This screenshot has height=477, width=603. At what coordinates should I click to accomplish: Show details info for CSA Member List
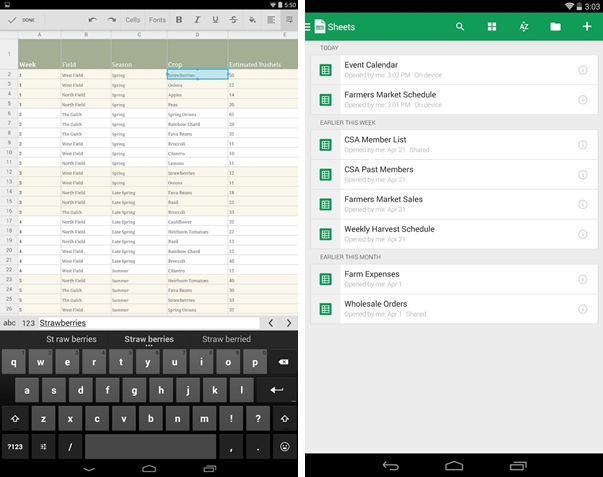pos(583,145)
